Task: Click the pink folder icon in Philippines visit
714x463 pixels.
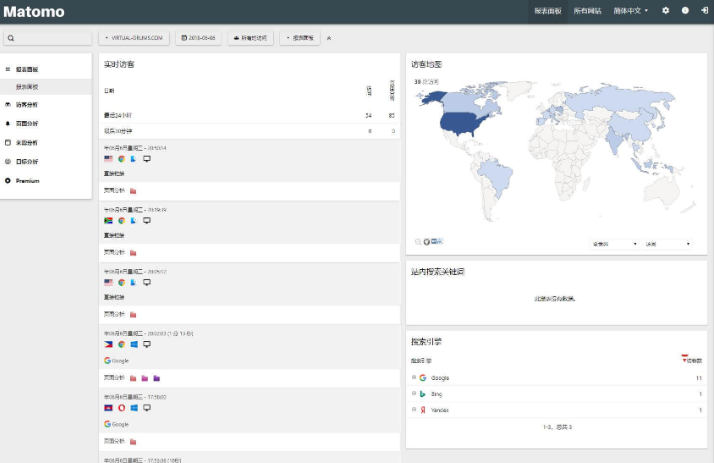Action: (x=145, y=378)
